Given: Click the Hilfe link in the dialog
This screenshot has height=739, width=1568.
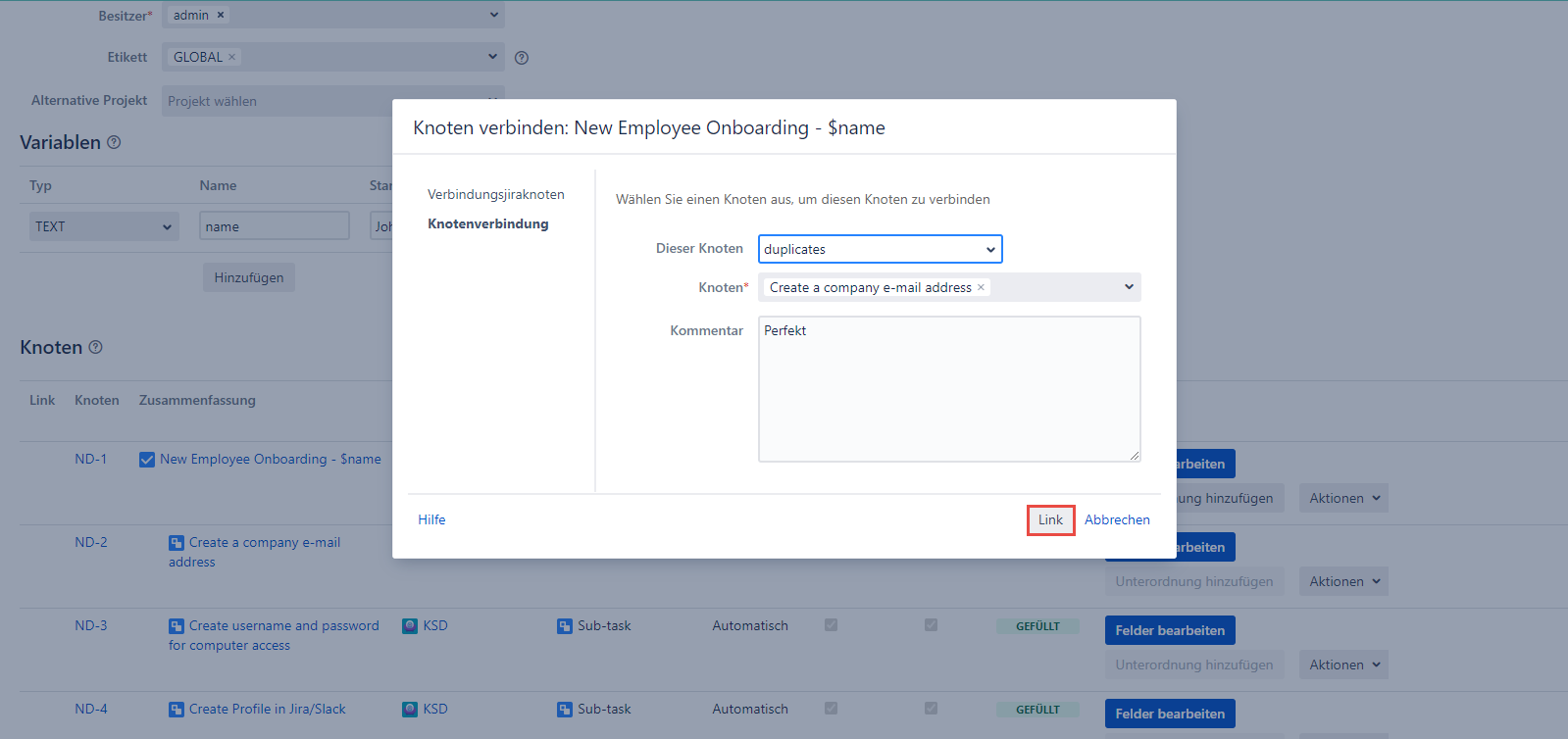Looking at the screenshot, I should [x=431, y=519].
